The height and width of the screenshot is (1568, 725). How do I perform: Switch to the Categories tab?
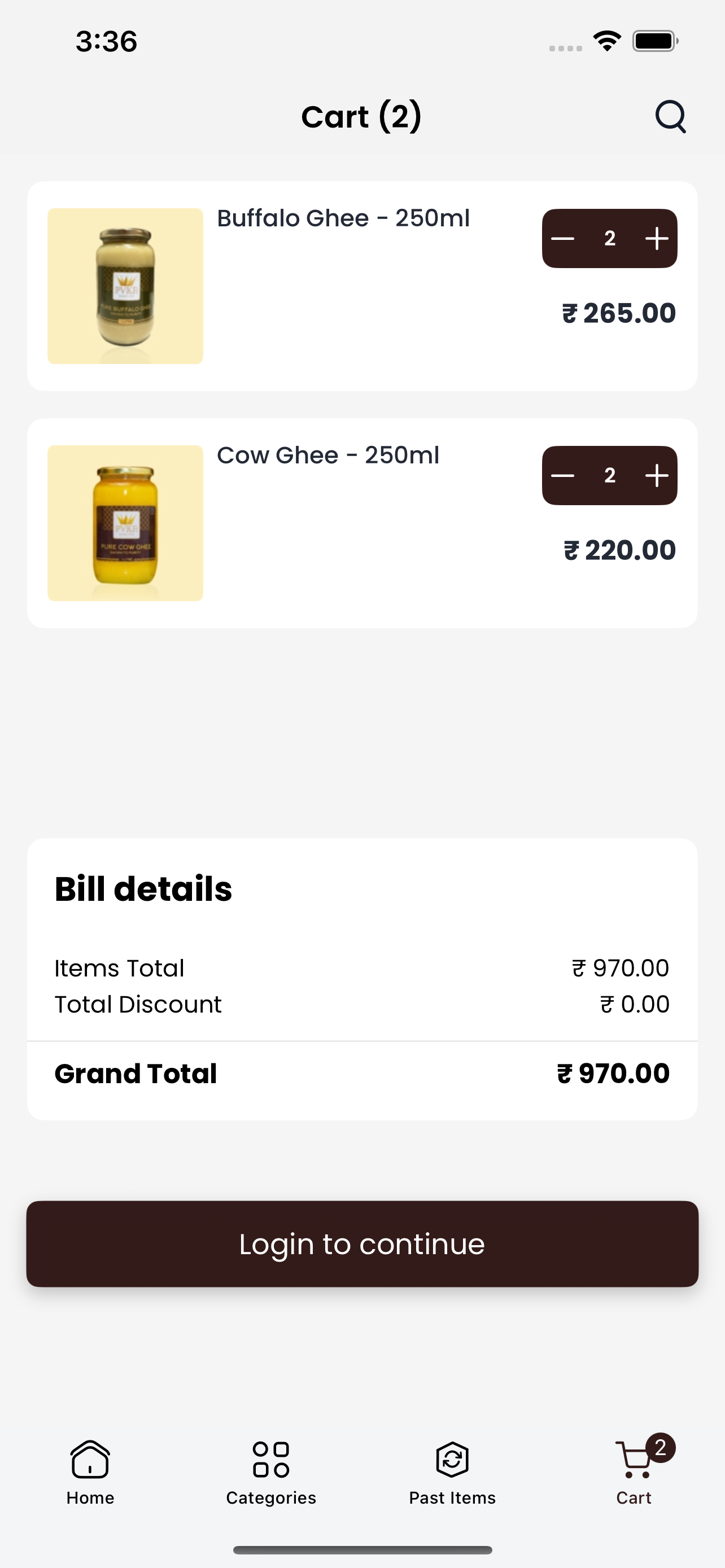point(271,1473)
